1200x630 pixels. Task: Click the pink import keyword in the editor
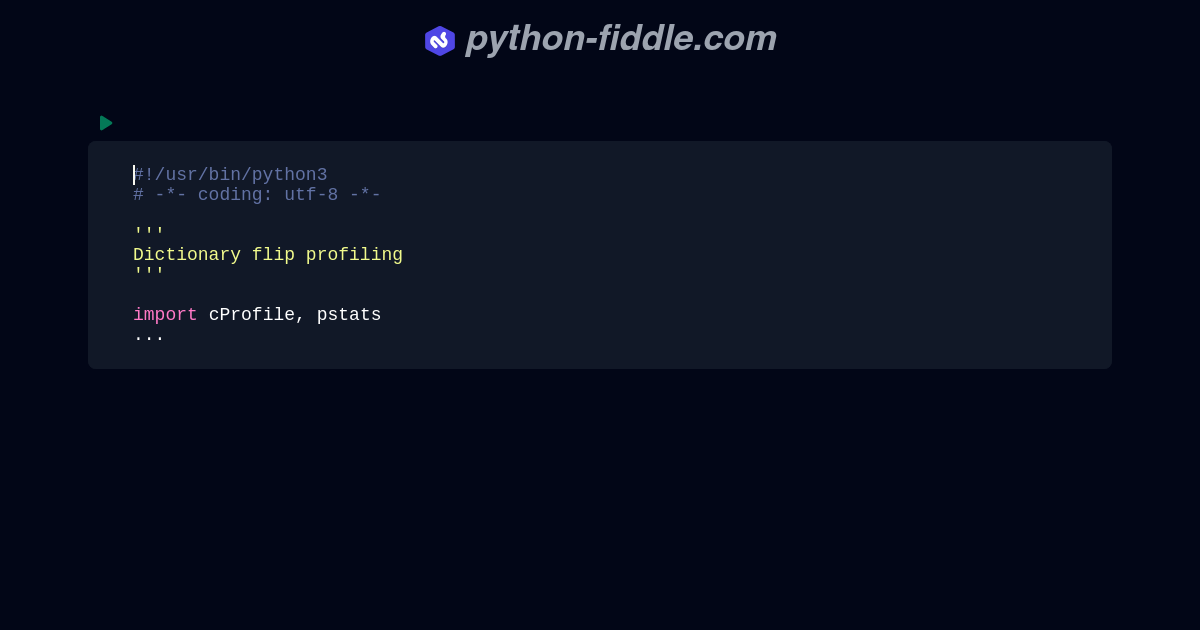(165, 314)
